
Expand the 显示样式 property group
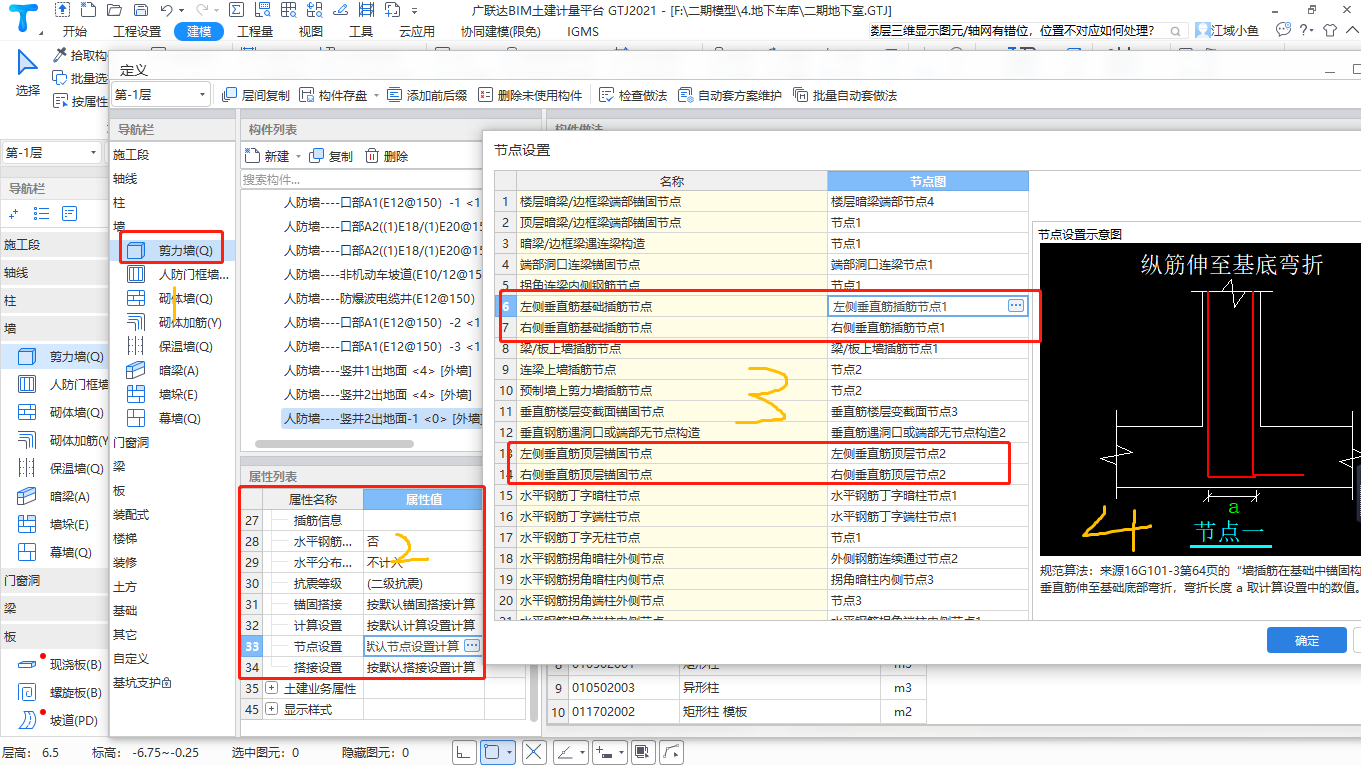[272, 709]
